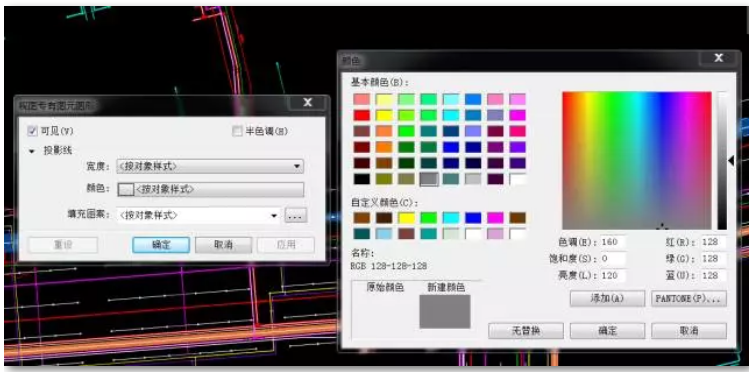Toggle the 可见 checkbox

click(x=33, y=131)
